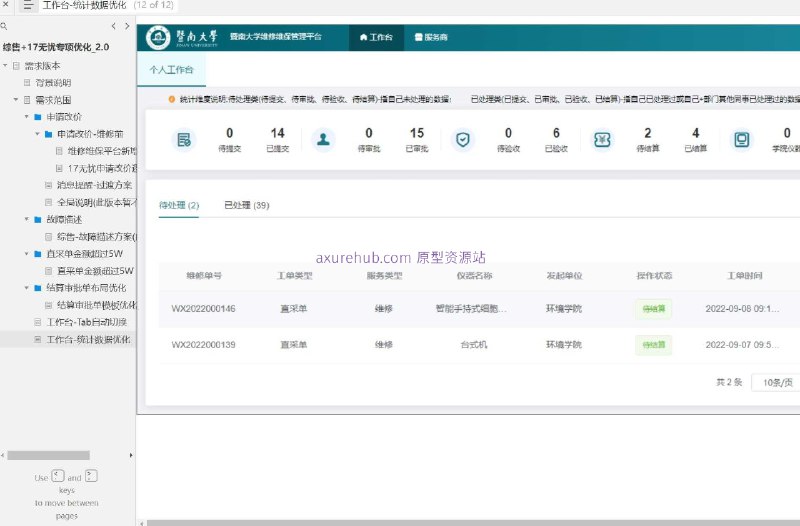The height and width of the screenshot is (526, 800).
Task: Open the 工作台-Tab自动切换 page
Action: pyautogui.click(x=87, y=322)
